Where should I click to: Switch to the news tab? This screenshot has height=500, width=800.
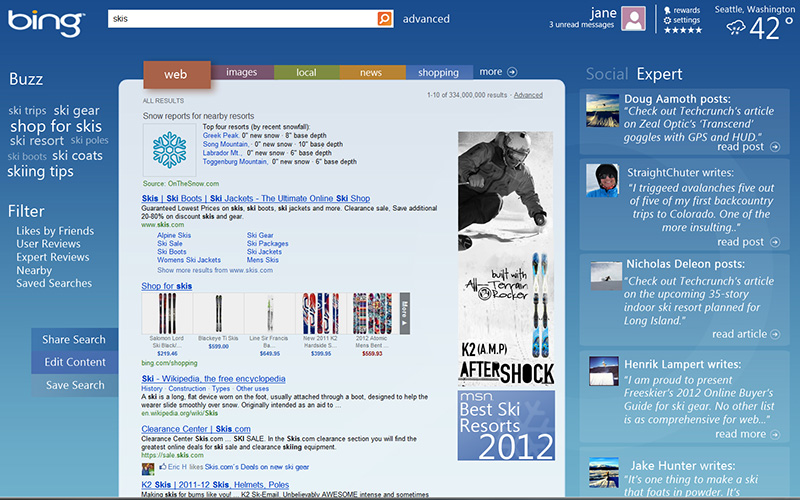pyautogui.click(x=371, y=72)
